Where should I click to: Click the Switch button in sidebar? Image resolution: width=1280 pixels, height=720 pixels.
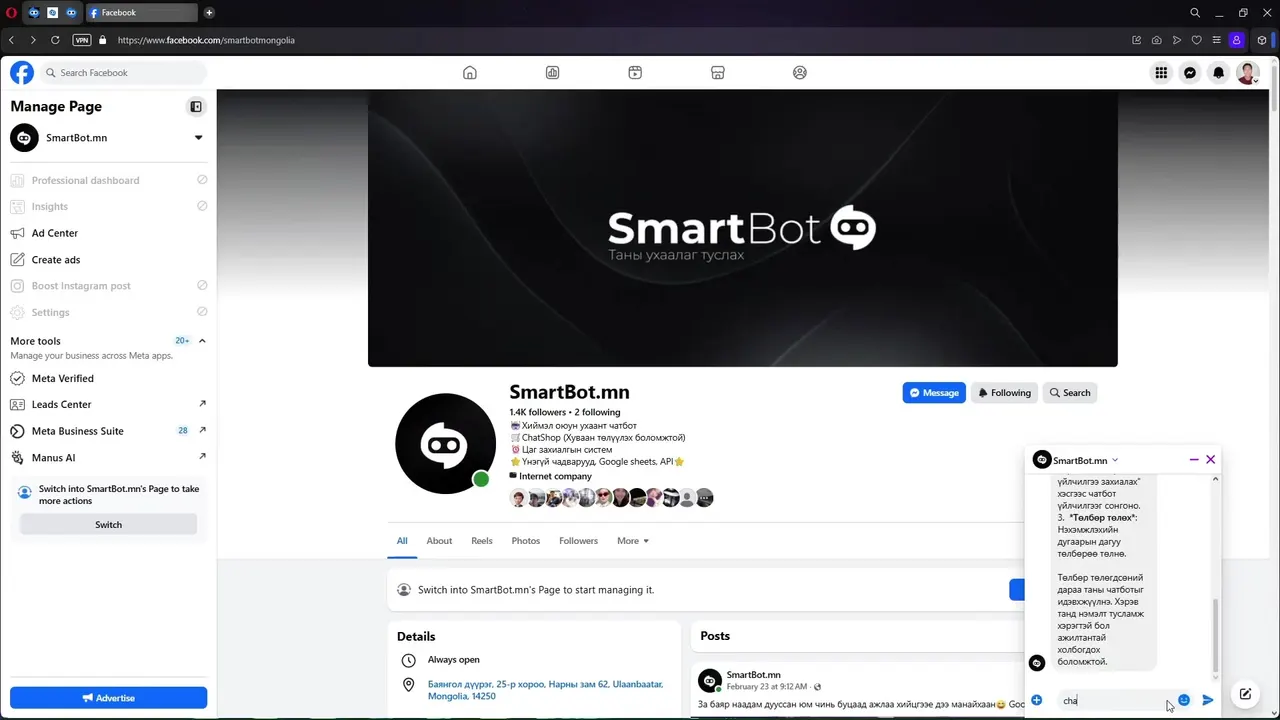pos(109,525)
